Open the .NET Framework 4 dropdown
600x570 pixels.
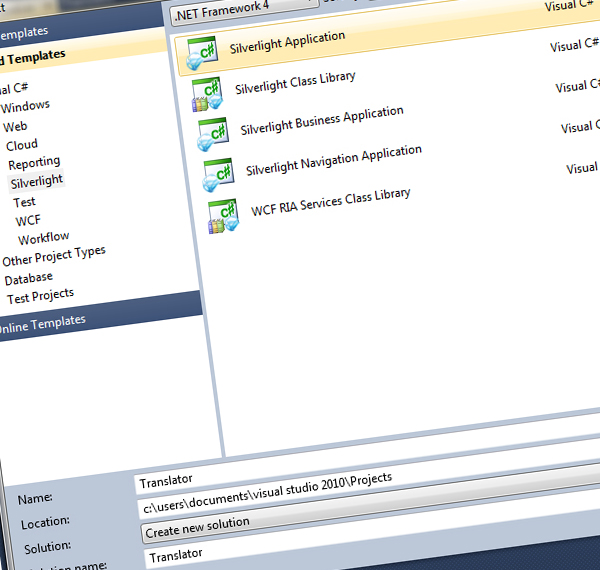244,11
